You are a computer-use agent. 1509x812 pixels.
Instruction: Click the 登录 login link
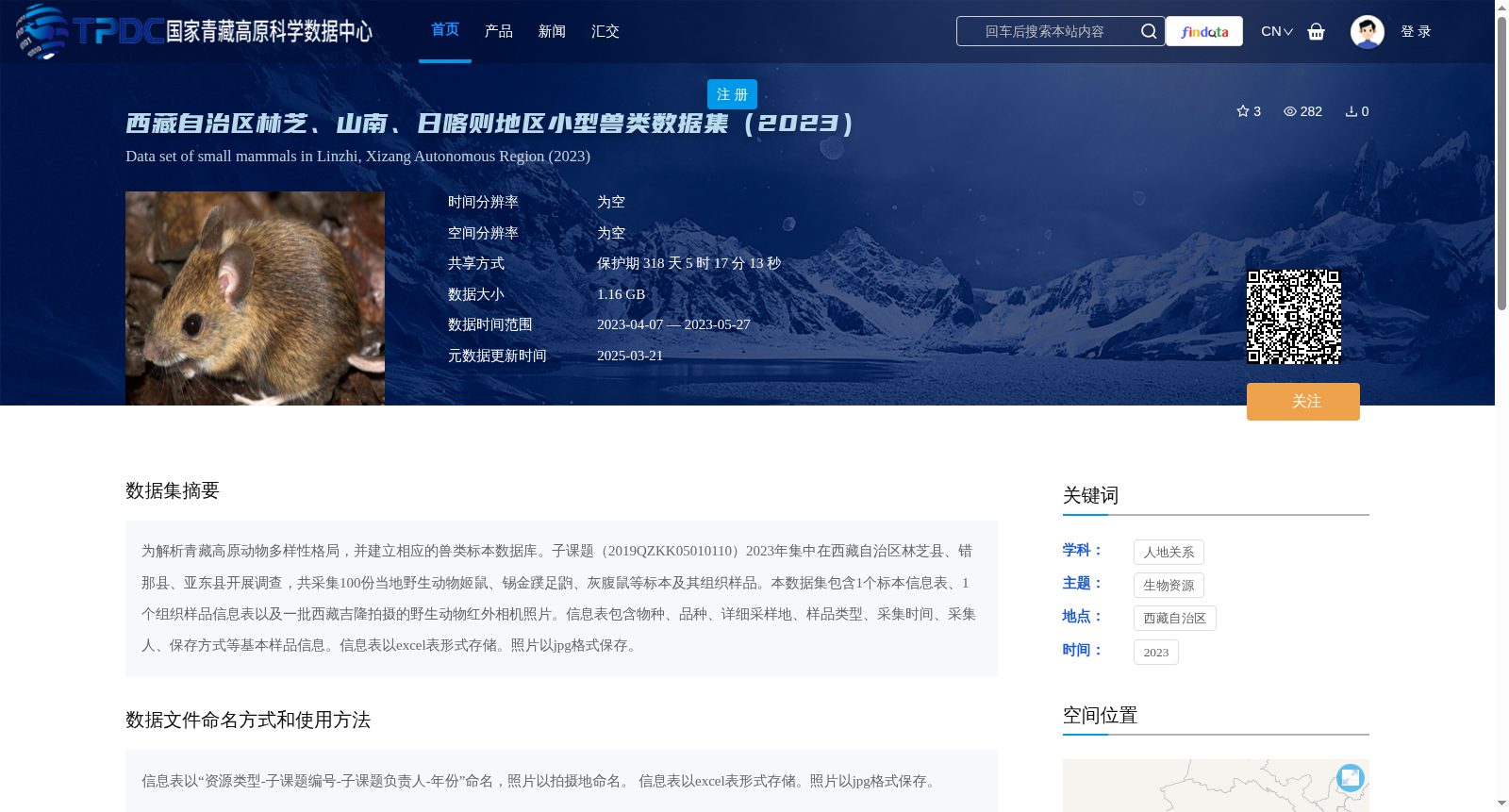[1416, 31]
